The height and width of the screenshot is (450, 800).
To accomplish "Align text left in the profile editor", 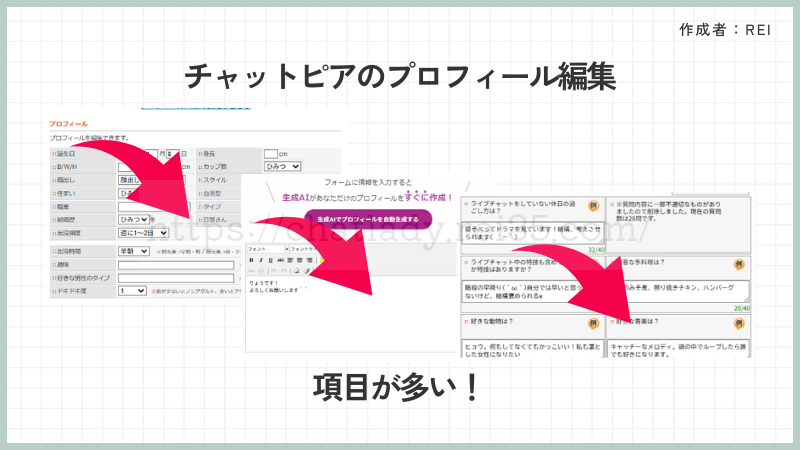I will click(x=290, y=260).
